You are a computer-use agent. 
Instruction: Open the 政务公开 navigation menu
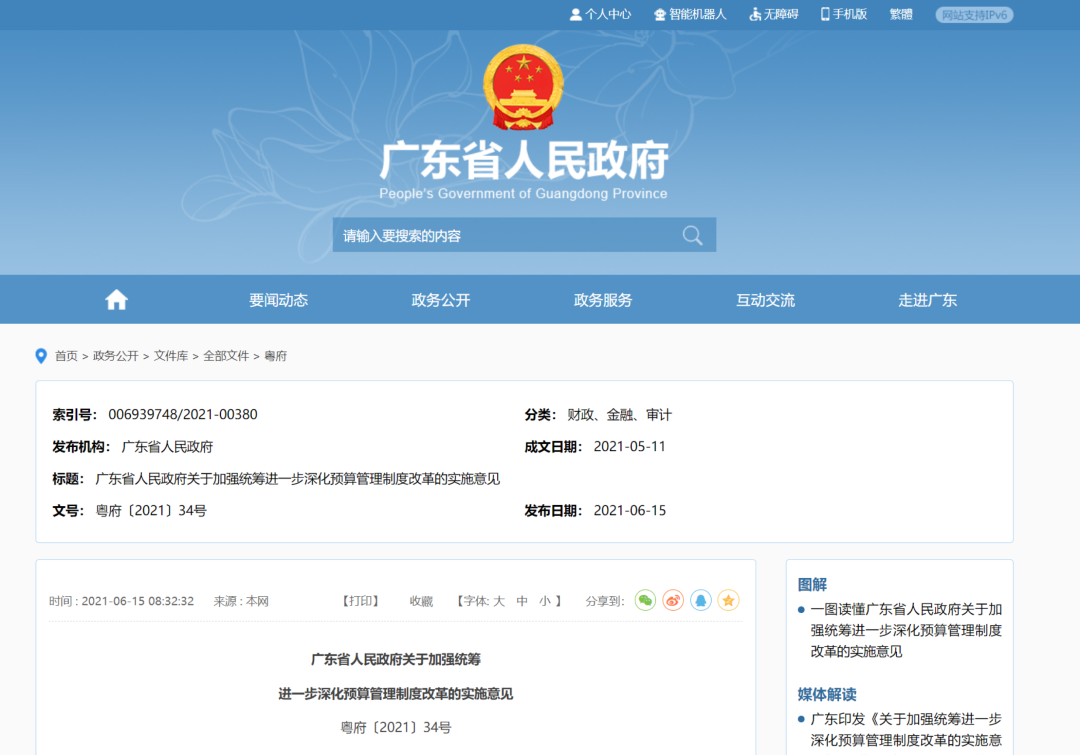pos(440,300)
